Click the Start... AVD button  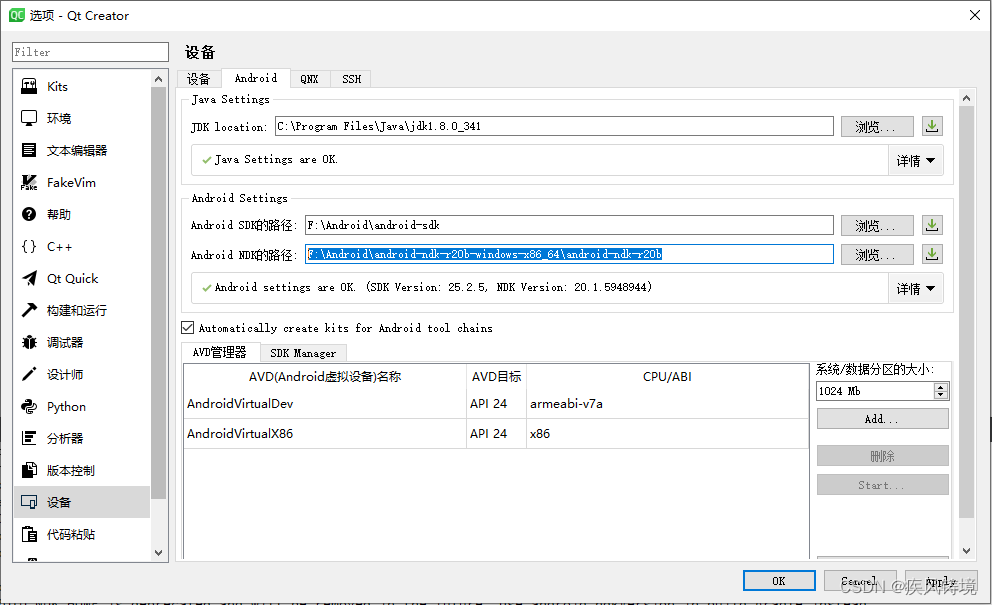click(883, 485)
